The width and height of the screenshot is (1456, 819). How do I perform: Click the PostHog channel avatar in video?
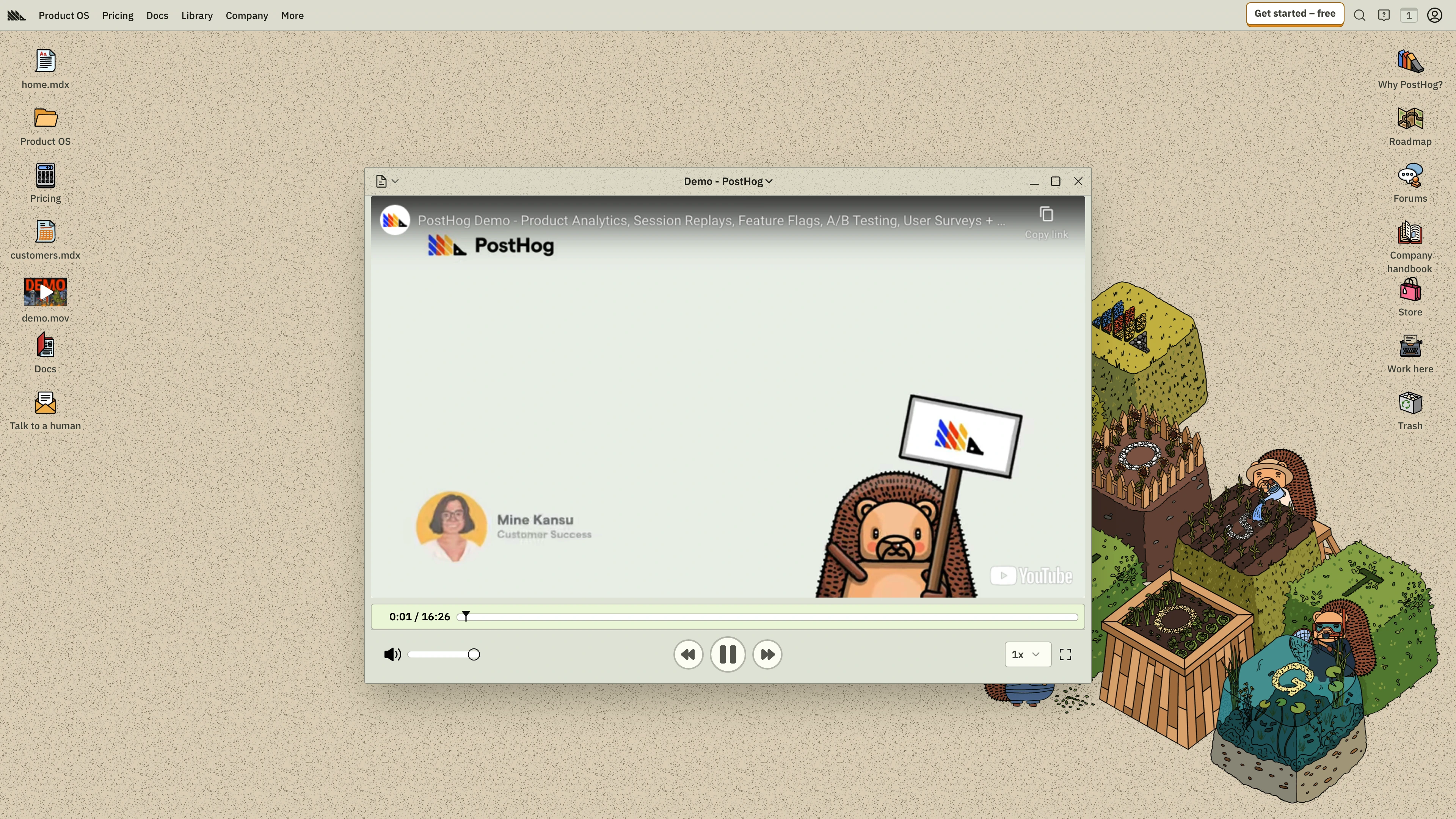(394, 220)
